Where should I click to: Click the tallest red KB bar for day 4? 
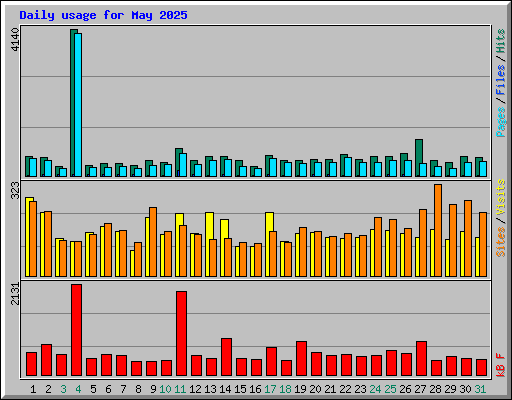pos(76,330)
